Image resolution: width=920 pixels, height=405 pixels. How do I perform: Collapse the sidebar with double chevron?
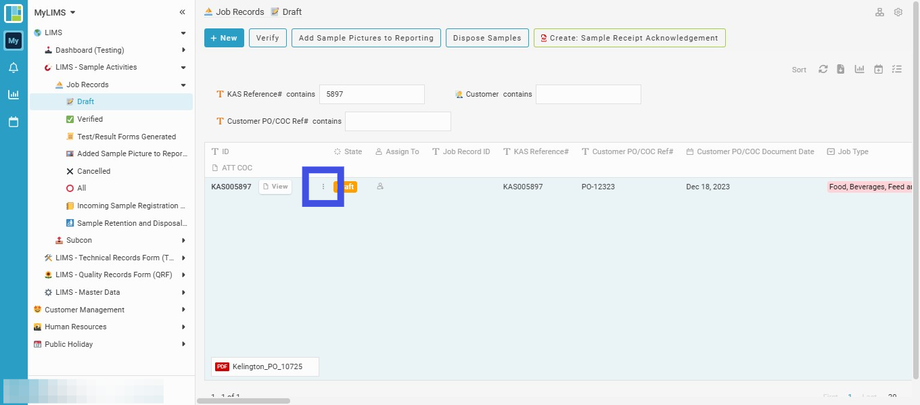coord(182,12)
